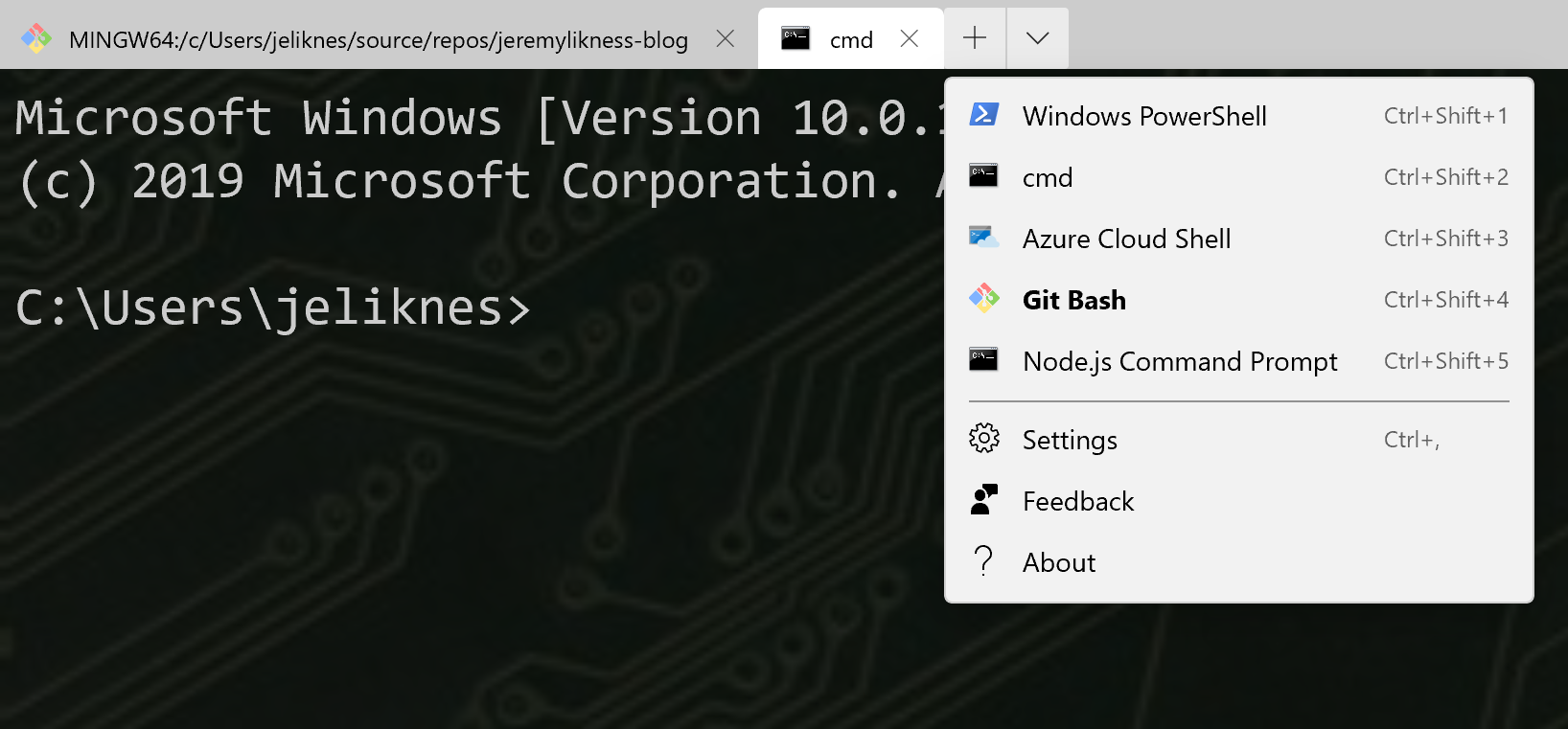Click the Ctrl+Shift+4 shortcut label

point(1445,300)
